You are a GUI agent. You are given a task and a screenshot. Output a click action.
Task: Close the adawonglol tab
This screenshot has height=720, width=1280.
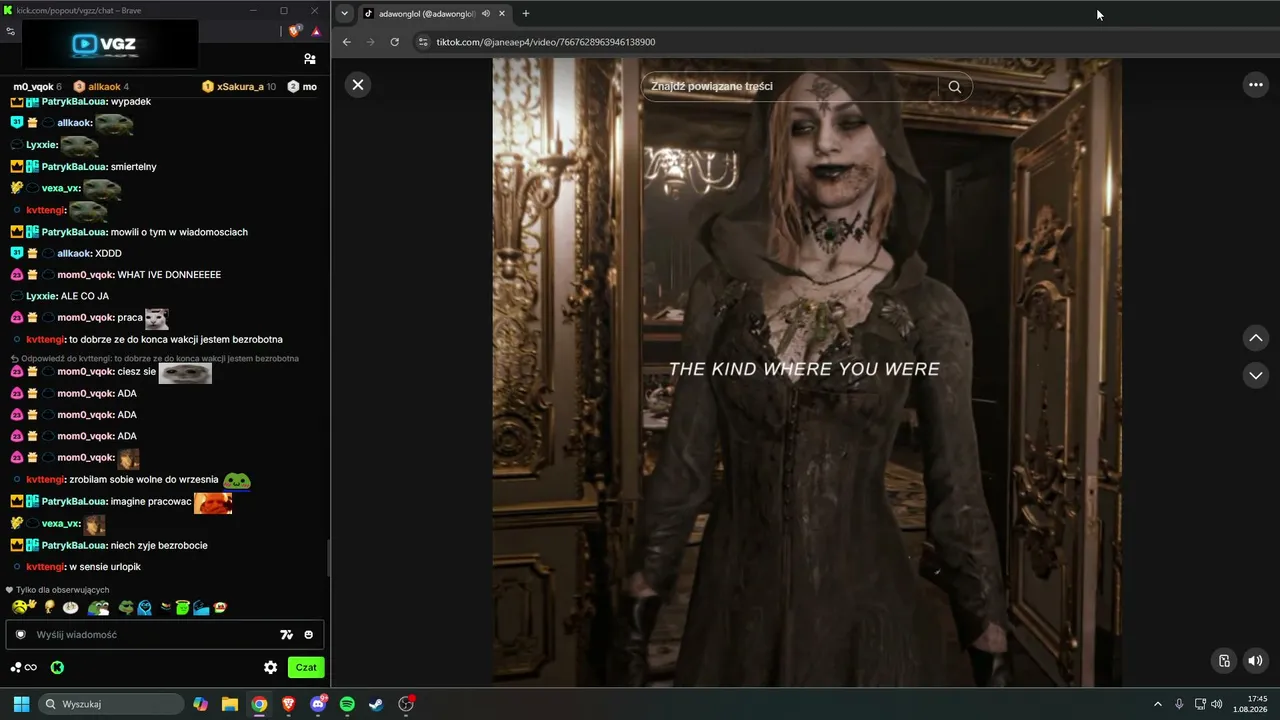[x=502, y=14]
